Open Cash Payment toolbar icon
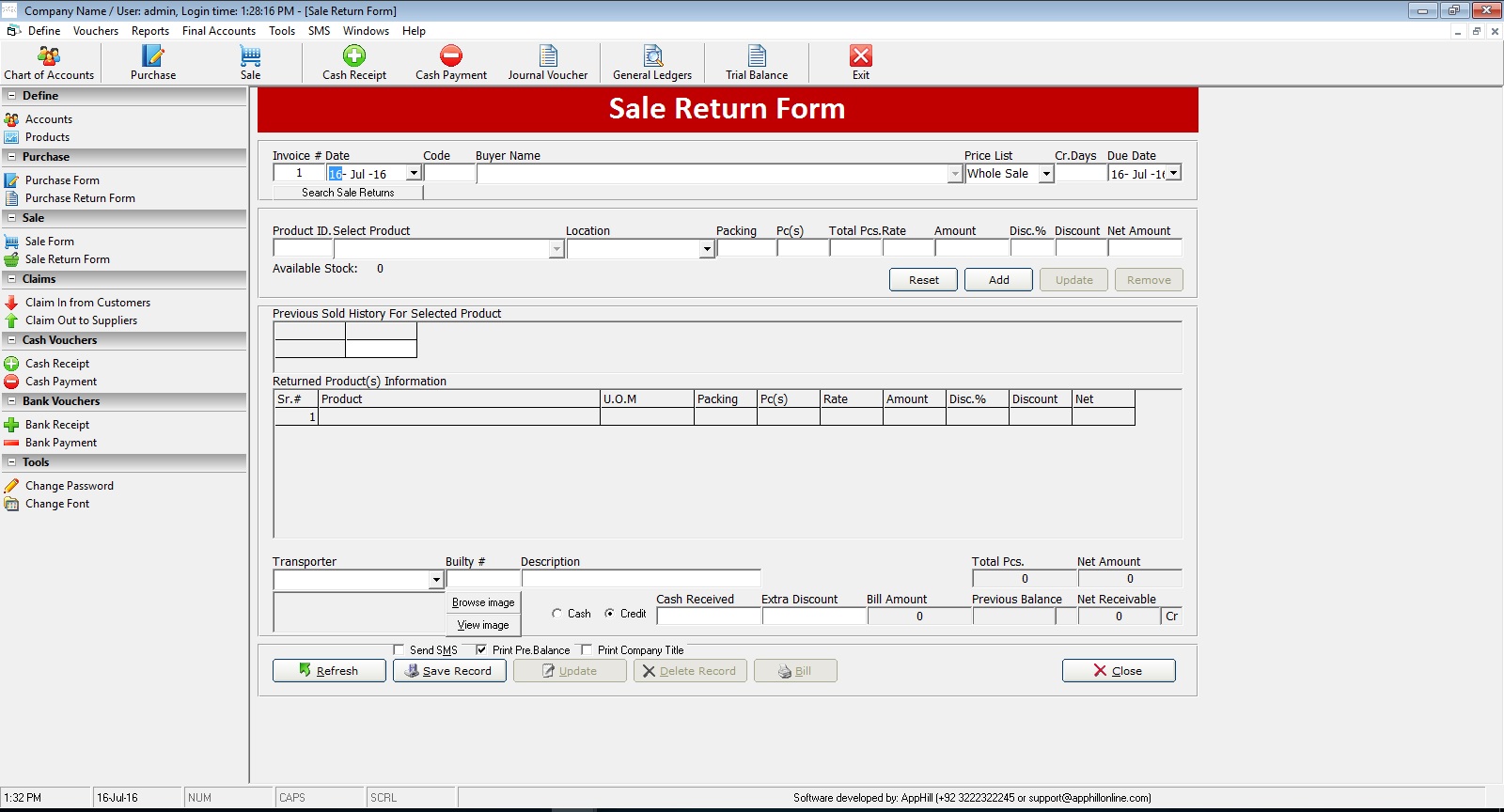Image resolution: width=1504 pixels, height=812 pixels. (451, 62)
